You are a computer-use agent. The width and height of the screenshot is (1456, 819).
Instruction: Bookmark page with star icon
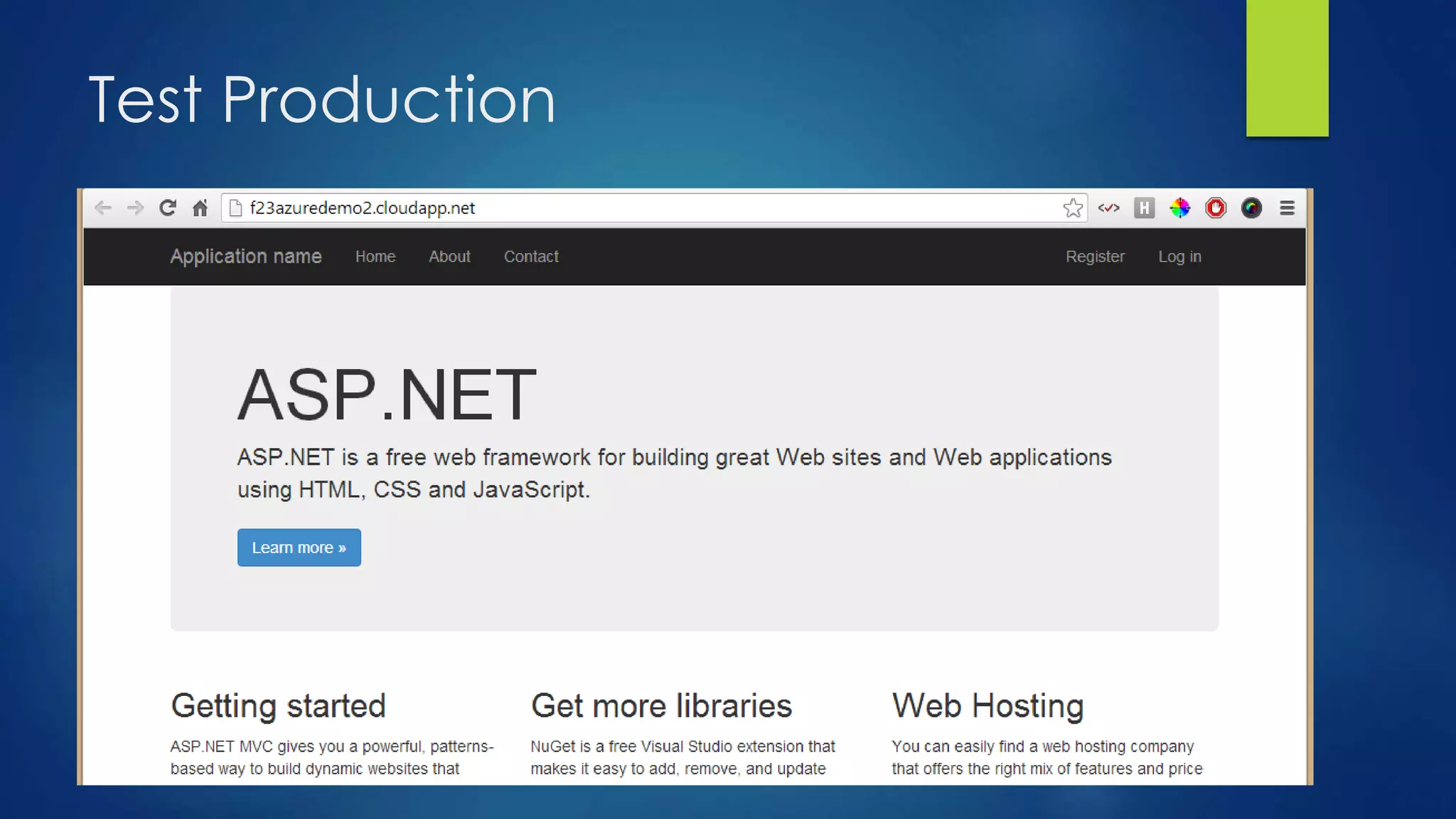1072,208
